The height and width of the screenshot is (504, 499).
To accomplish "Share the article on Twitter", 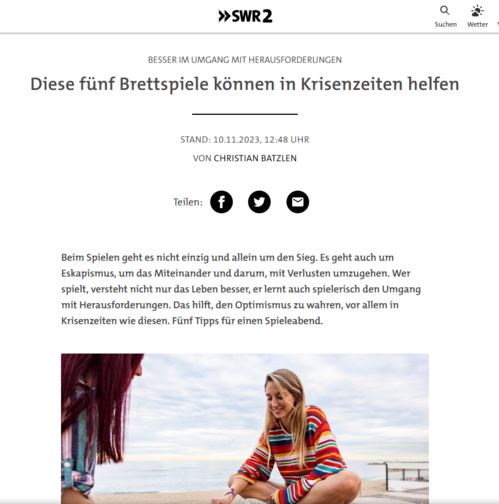I will [x=259, y=202].
